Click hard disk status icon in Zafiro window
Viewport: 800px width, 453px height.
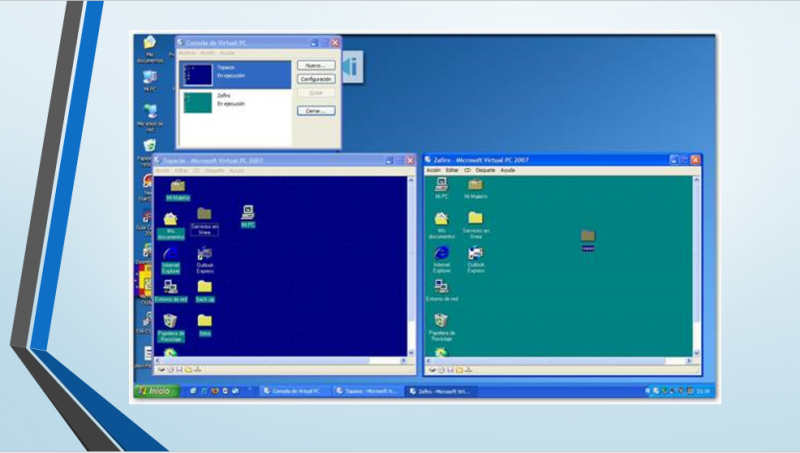[432, 369]
